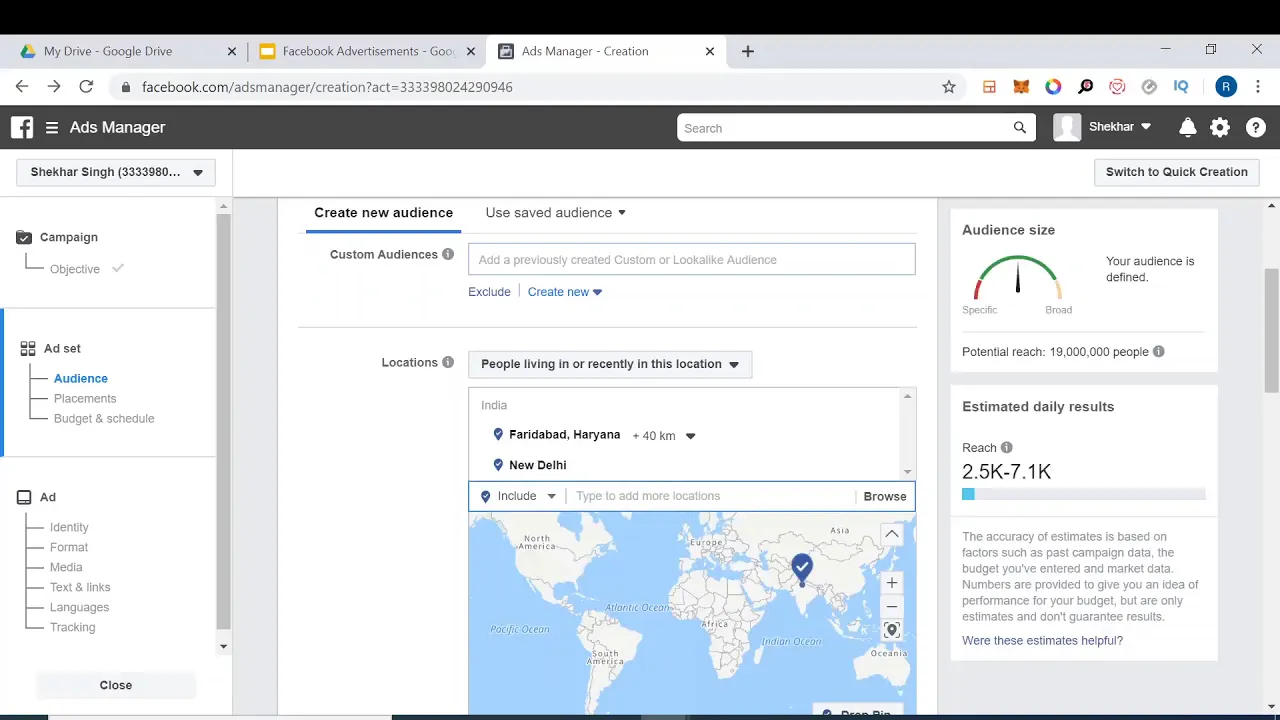Open a new browser tab

(748, 51)
